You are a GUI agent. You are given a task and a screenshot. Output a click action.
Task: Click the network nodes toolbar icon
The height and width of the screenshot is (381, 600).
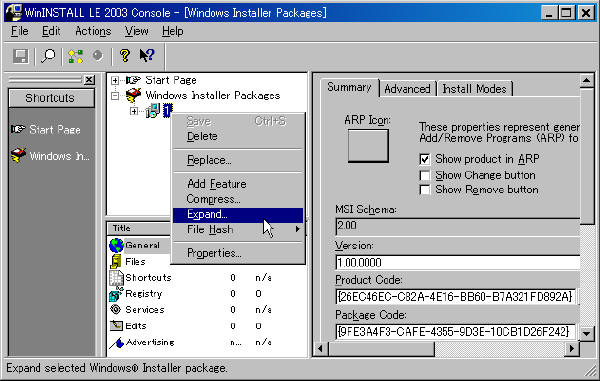tap(75, 56)
